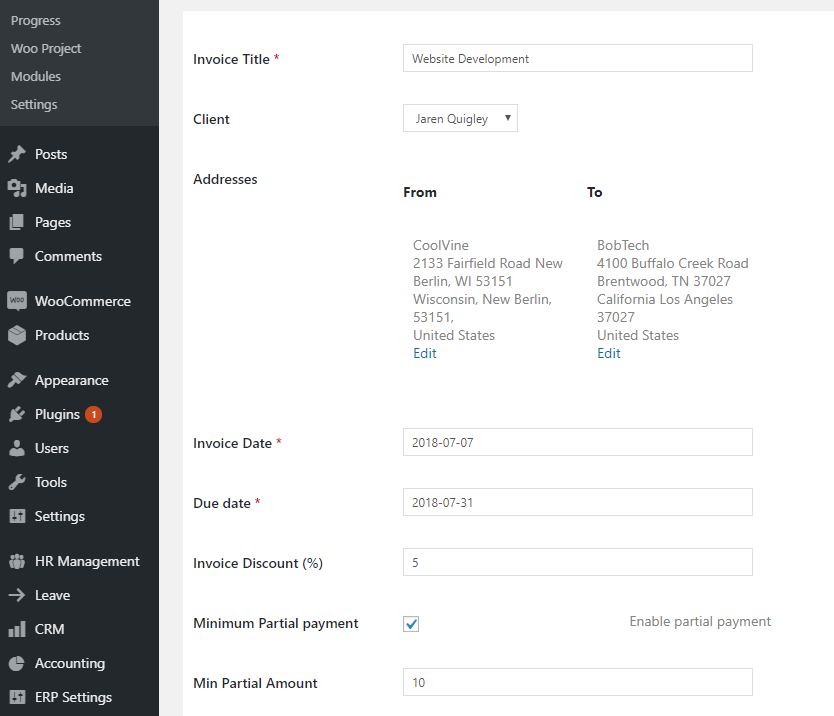Click the Posts pushpin icon
This screenshot has width=834, height=716.
point(17,154)
